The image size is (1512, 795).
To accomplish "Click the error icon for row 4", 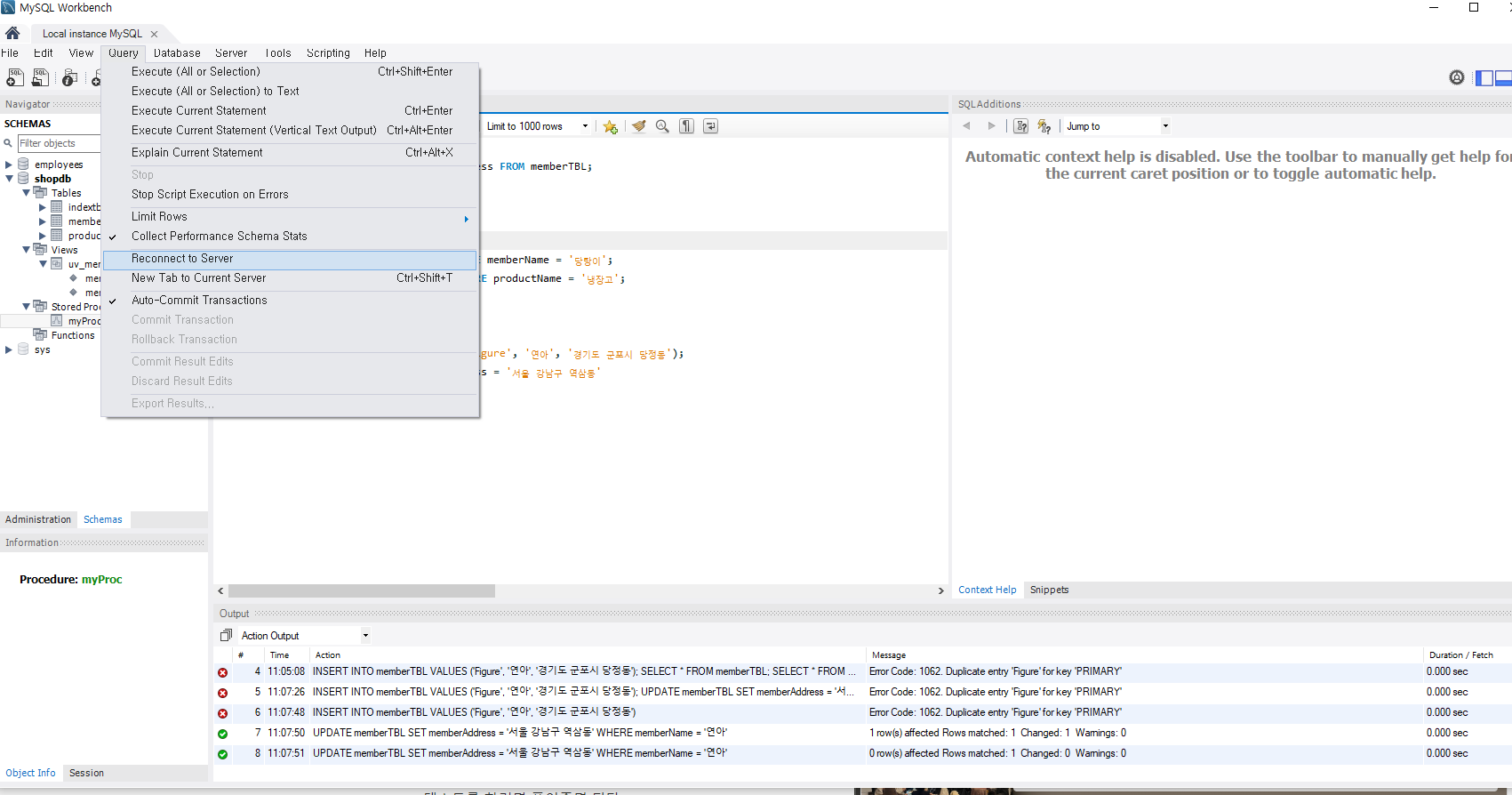I will click(x=222, y=672).
